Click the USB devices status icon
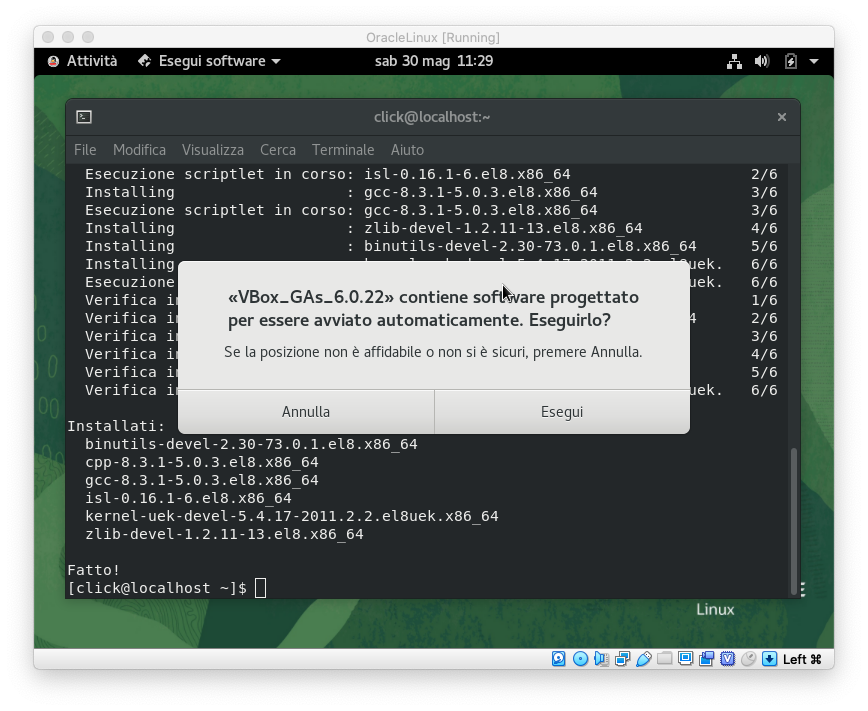The width and height of the screenshot is (868, 711). pos(643,658)
